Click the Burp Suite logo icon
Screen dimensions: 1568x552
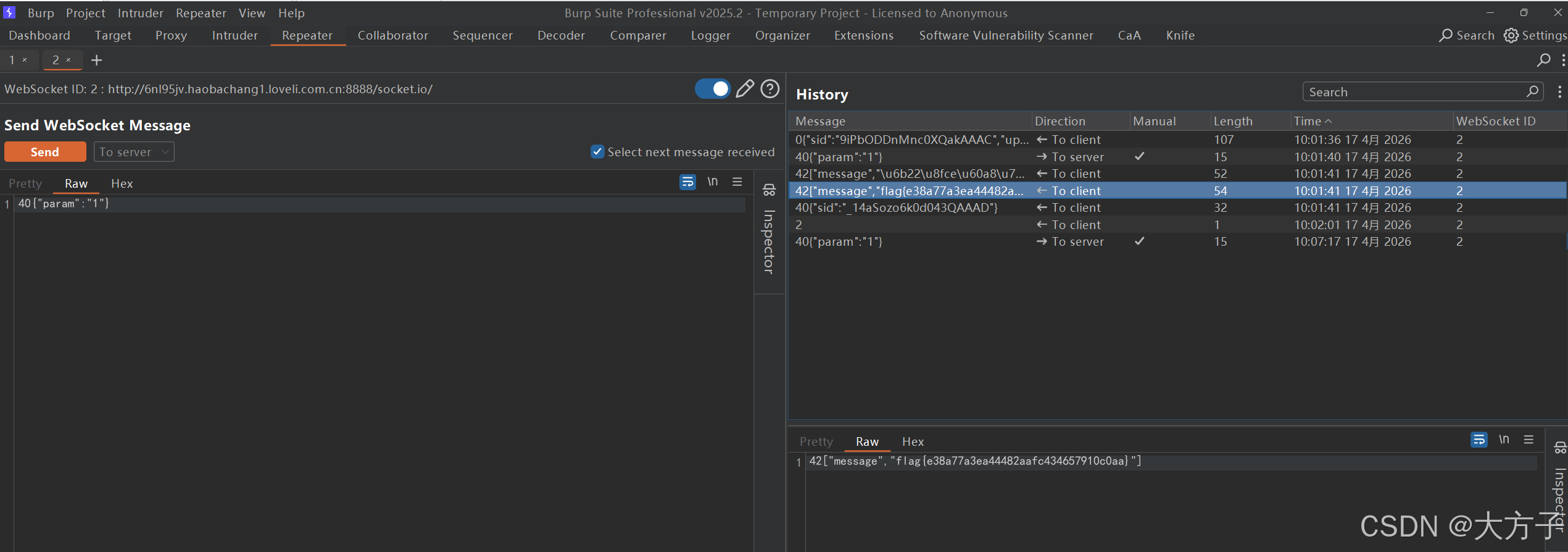pyautogui.click(x=9, y=12)
